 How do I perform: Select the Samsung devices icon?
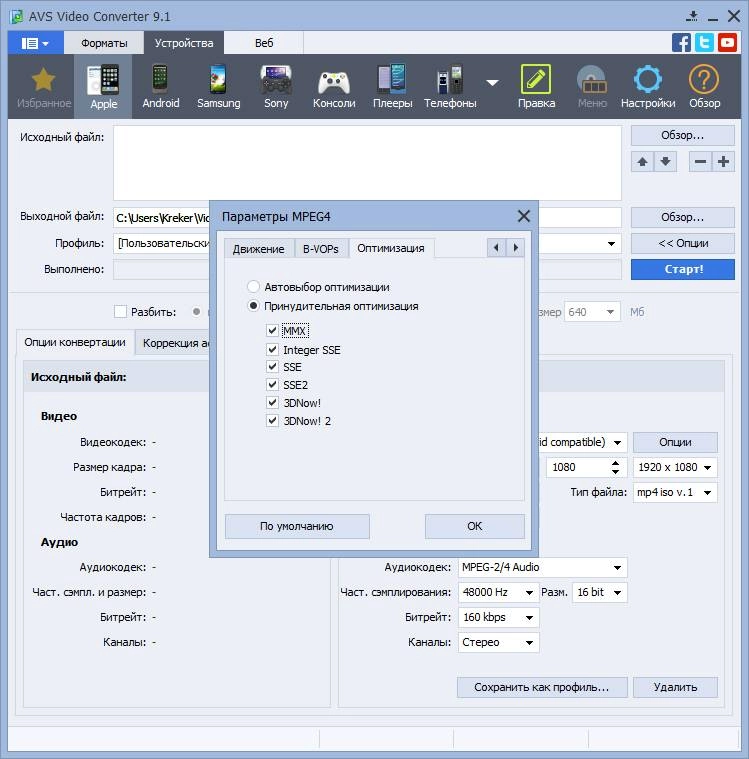click(x=218, y=87)
